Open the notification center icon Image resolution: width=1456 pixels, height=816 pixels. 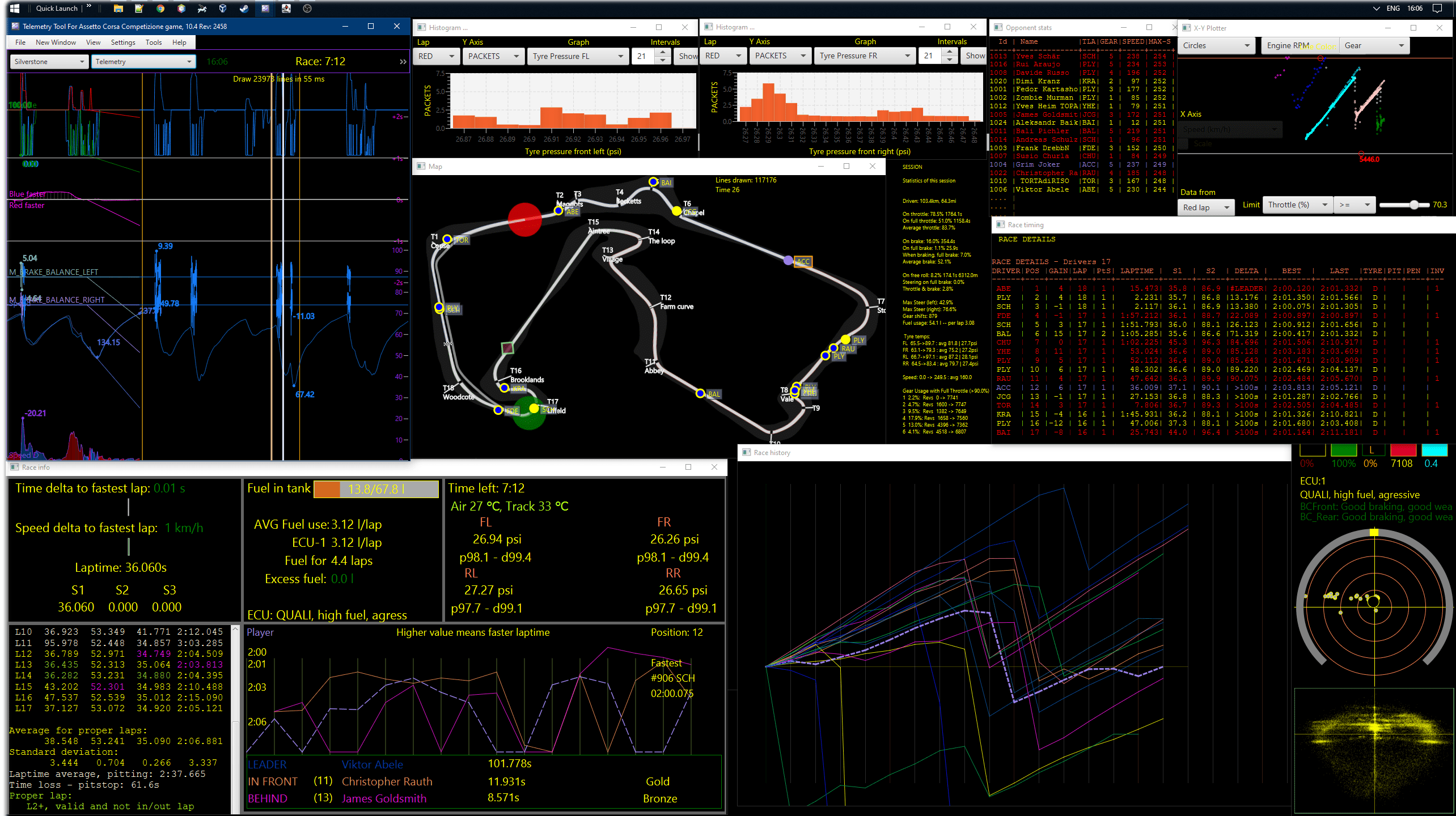tap(1437, 8)
